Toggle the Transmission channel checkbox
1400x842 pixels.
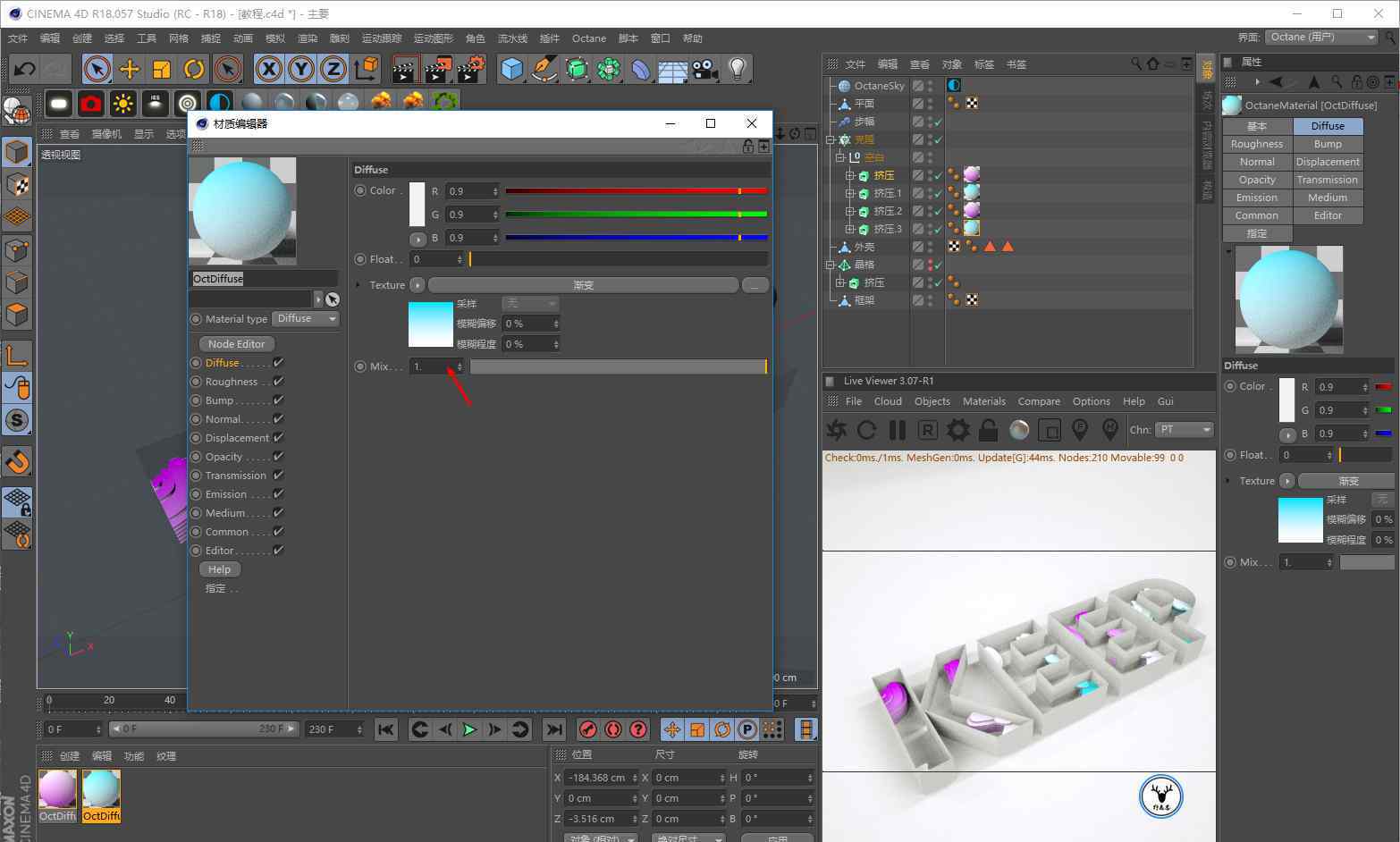click(x=278, y=476)
